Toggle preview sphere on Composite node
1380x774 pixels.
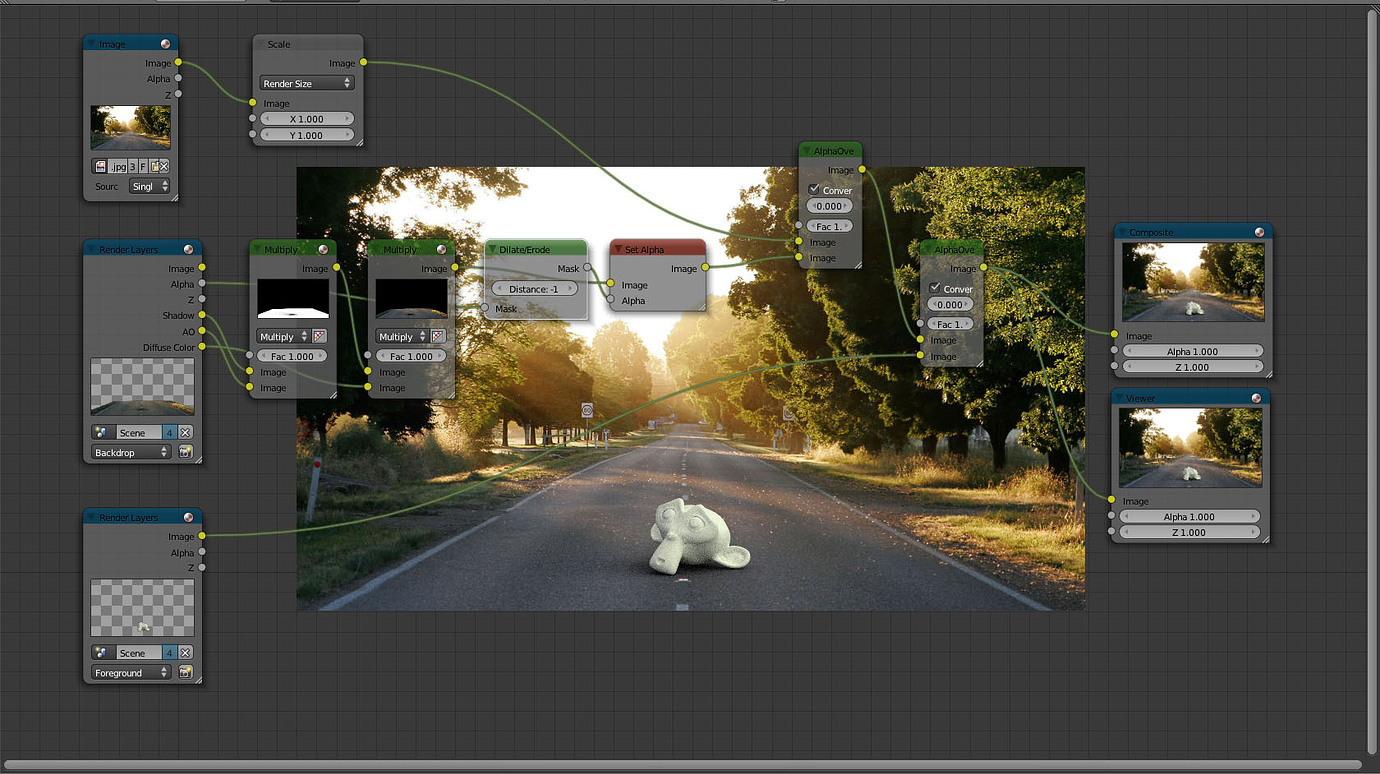[1257, 232]
